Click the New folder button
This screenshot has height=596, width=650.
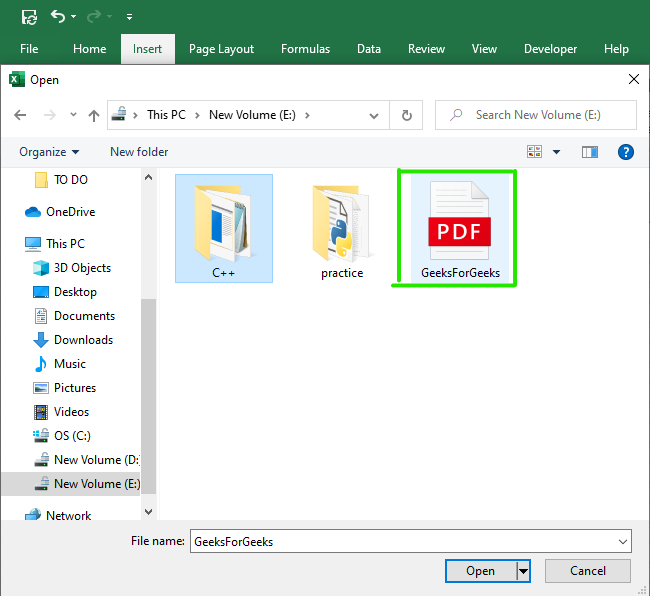[139, 152]
